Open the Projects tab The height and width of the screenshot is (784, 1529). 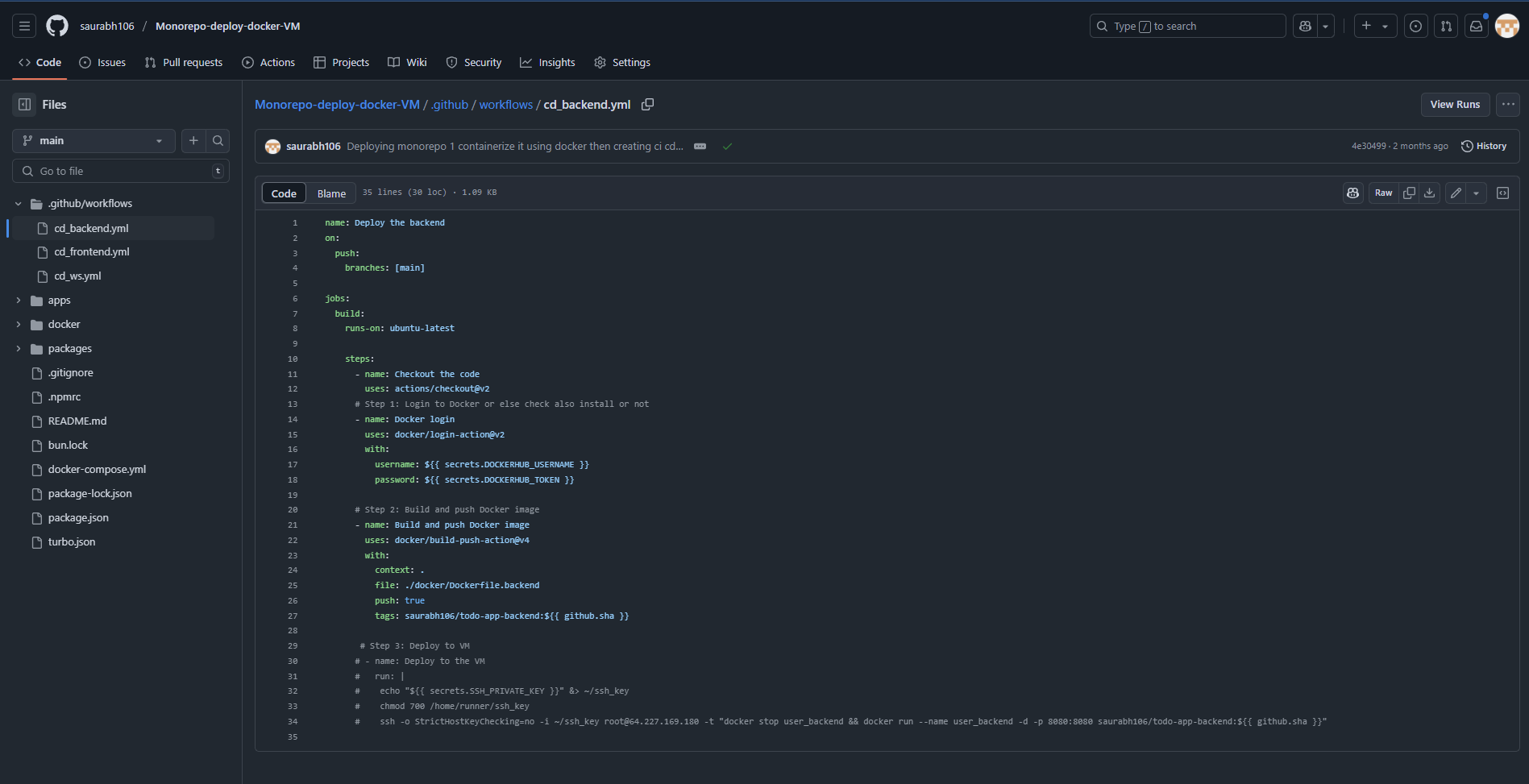point(341,62)
